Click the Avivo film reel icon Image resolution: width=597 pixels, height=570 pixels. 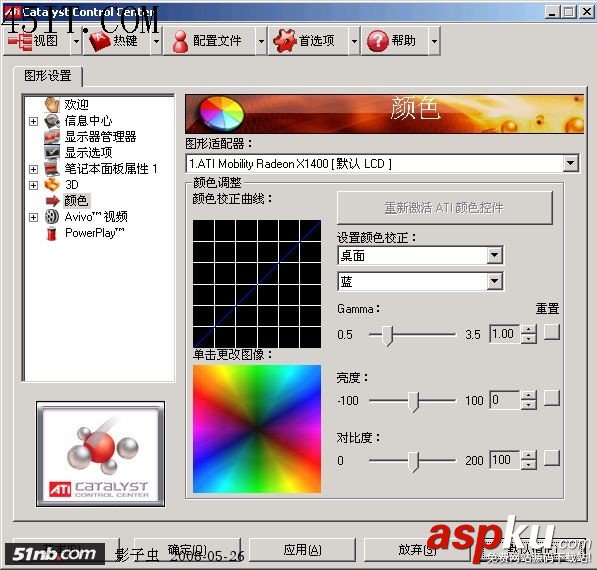[x=52, y=217]
